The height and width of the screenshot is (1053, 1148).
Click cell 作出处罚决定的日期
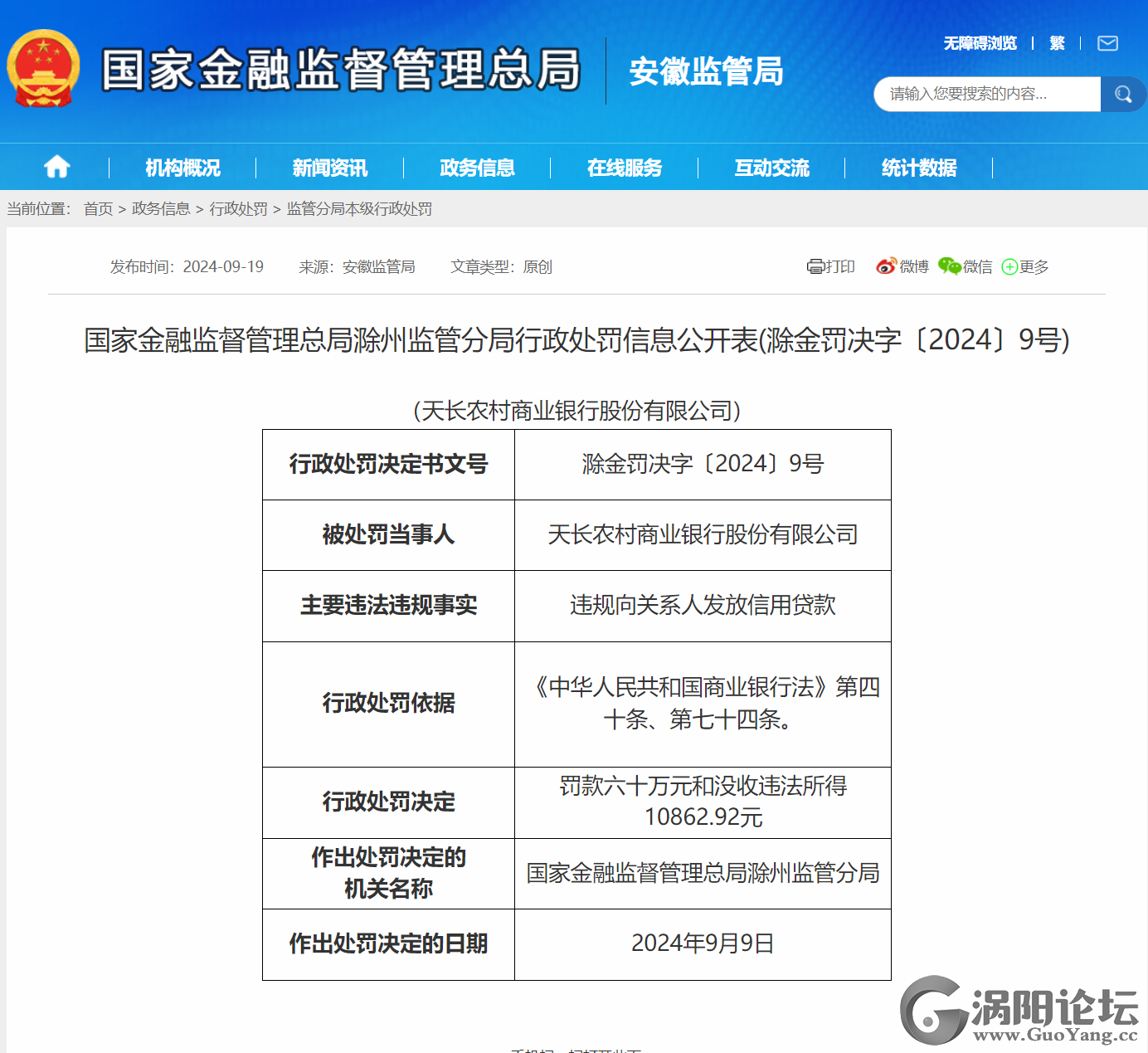[388, 944]
